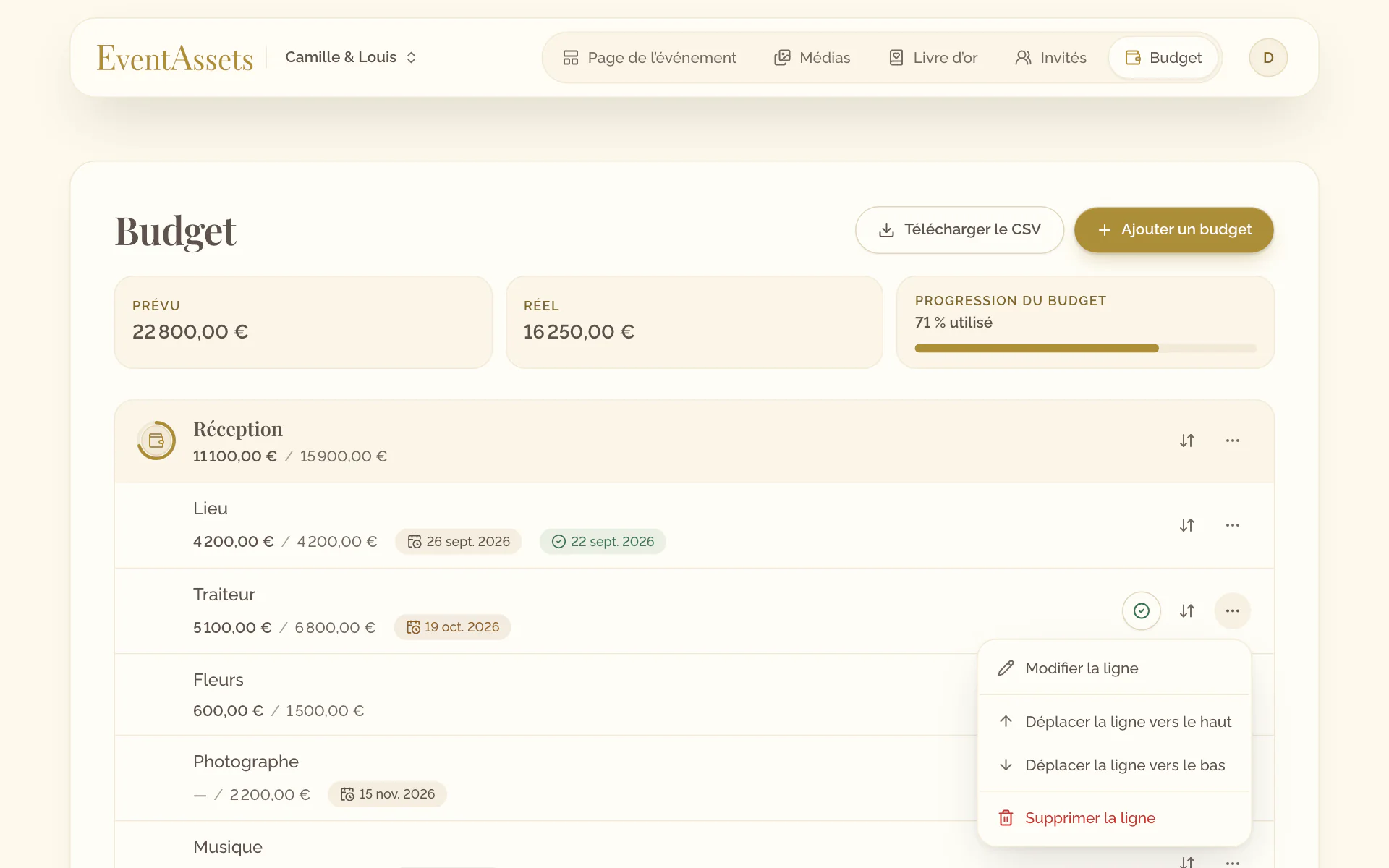1389x868 pixels.
Task: Open the Réception category more options menu
Action: click(1233, 441)
